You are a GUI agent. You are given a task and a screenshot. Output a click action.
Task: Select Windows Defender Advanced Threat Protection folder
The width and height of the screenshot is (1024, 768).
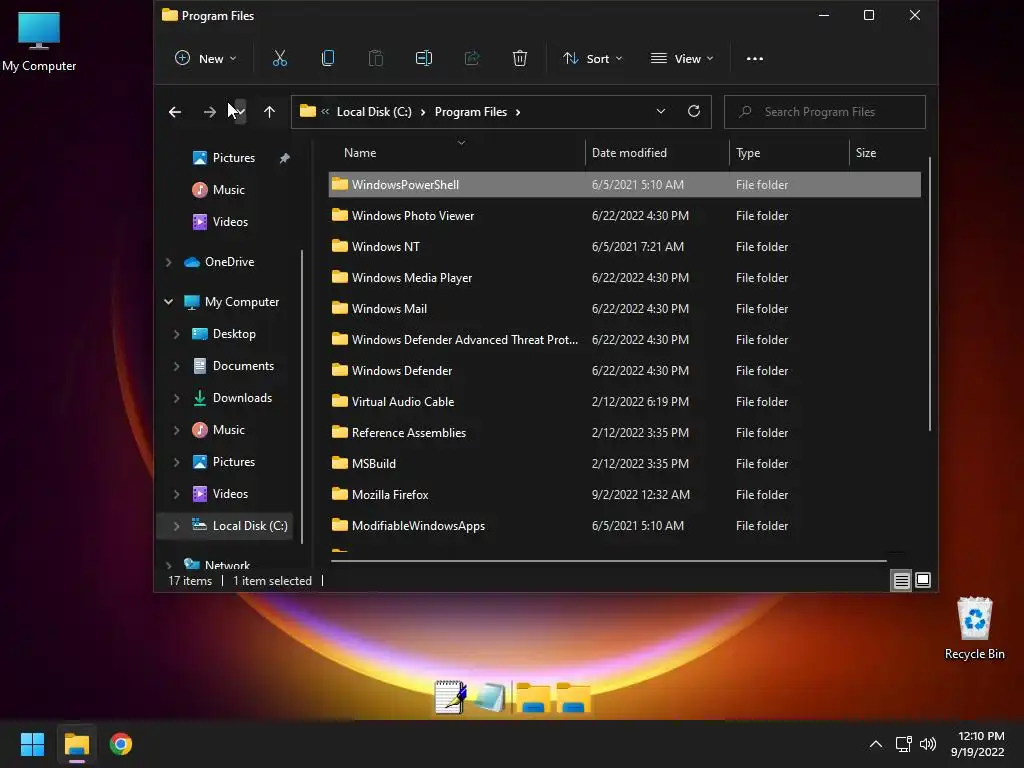pyautogui.click(x=624, y=340)
